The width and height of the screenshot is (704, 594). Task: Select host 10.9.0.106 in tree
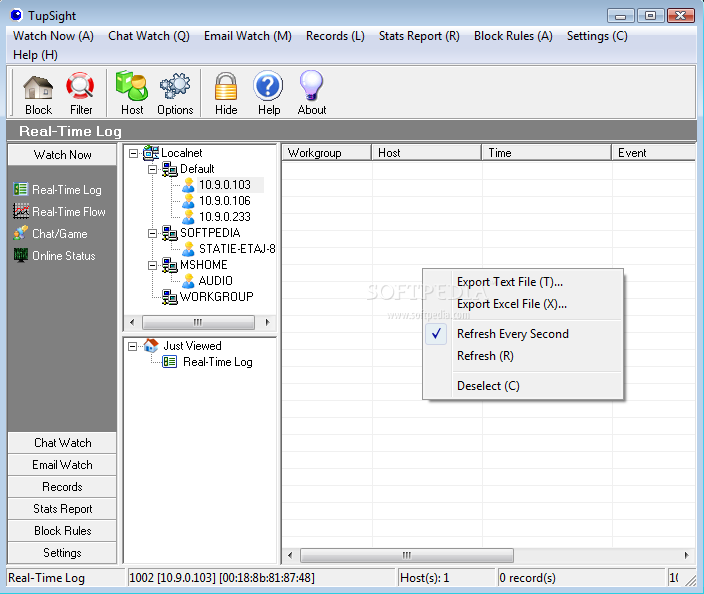click(217, 201)
